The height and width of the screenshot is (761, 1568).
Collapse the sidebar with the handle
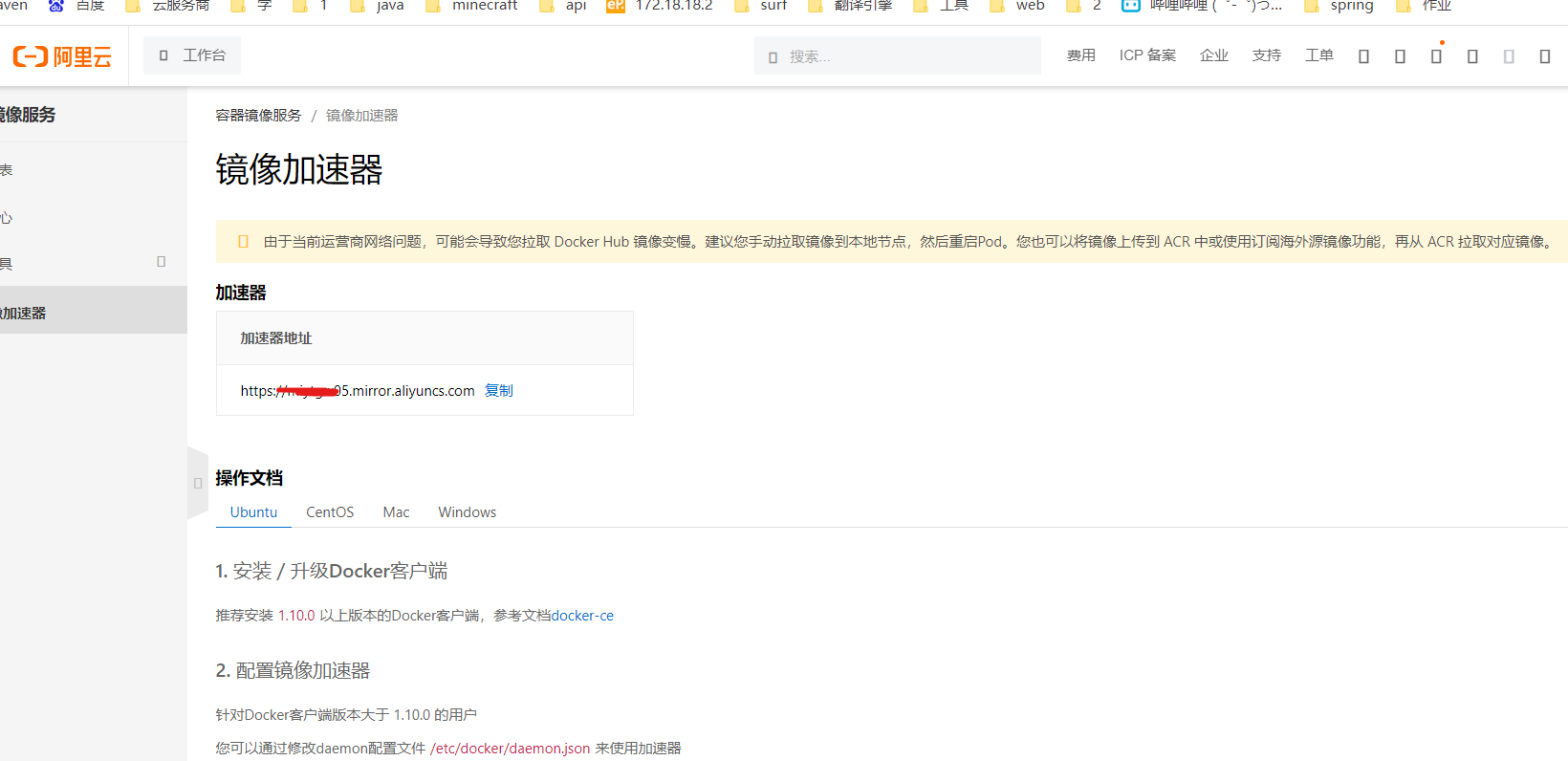tap(198, 483)
